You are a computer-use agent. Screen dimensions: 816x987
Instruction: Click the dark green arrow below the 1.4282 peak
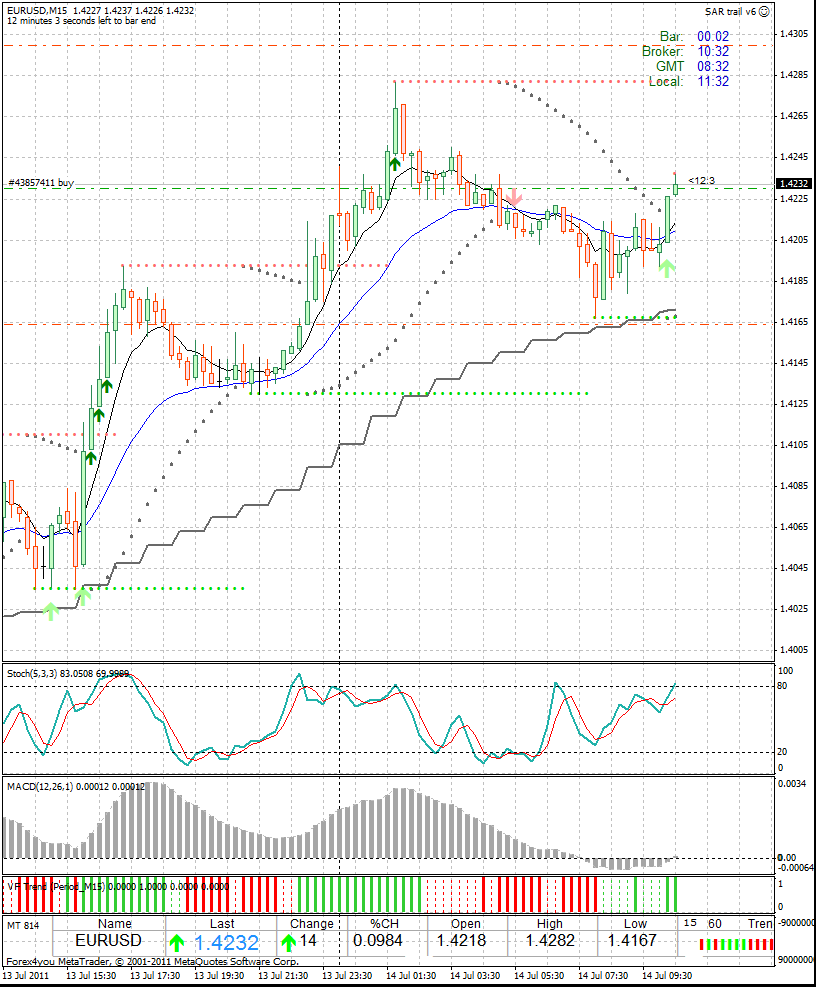(x=395, y=164)
